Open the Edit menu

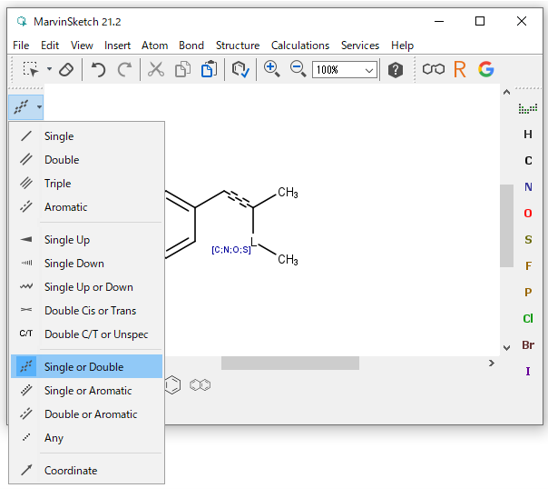point(50,45)
